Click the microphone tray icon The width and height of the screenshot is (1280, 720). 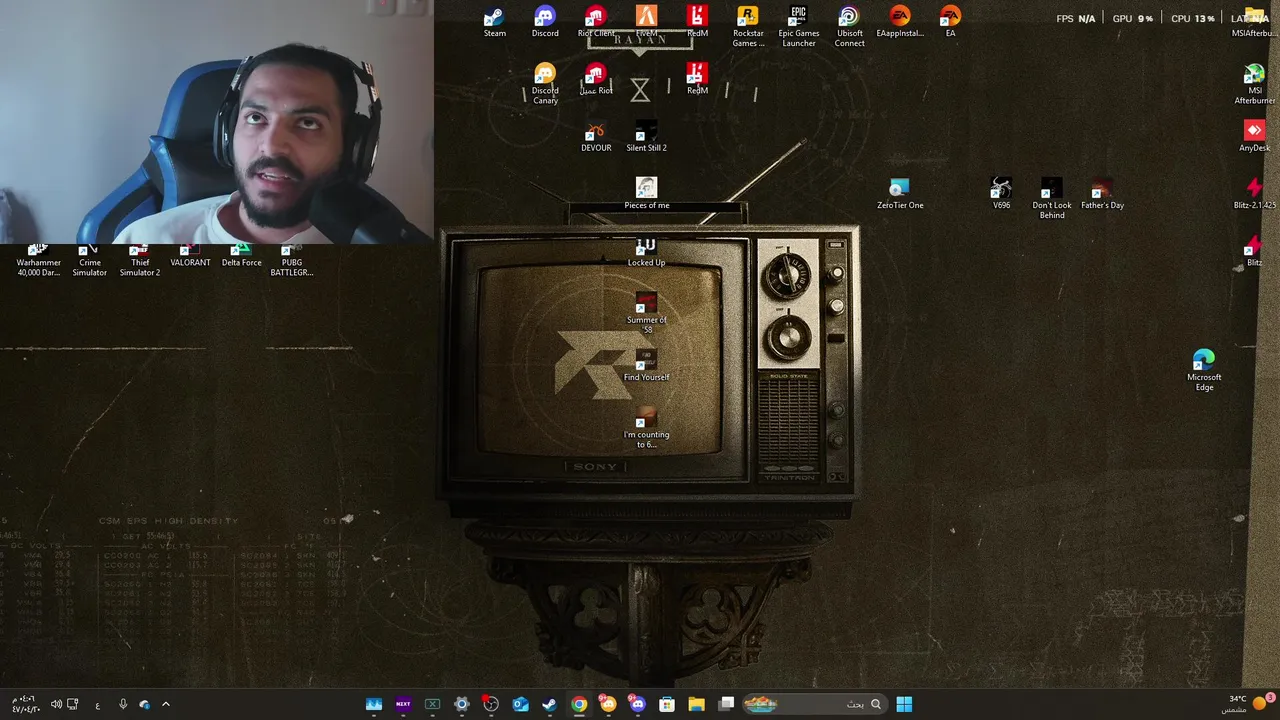click(x=123, y=704)
